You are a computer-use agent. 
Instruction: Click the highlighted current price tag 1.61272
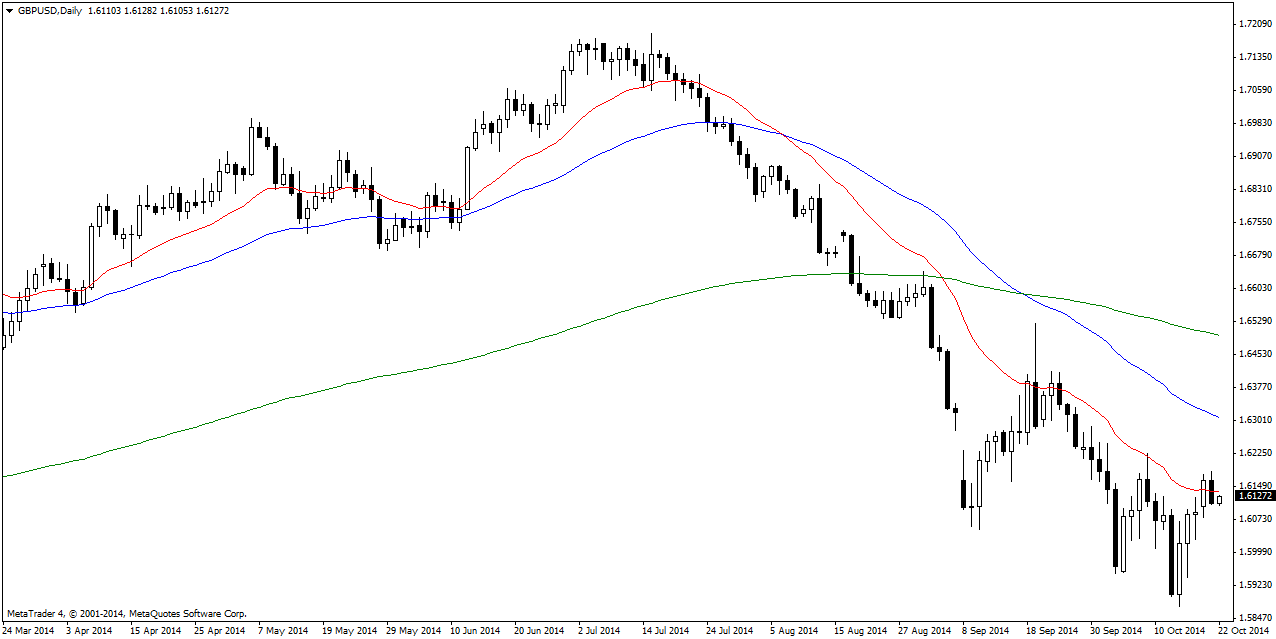pos(1254,495)
